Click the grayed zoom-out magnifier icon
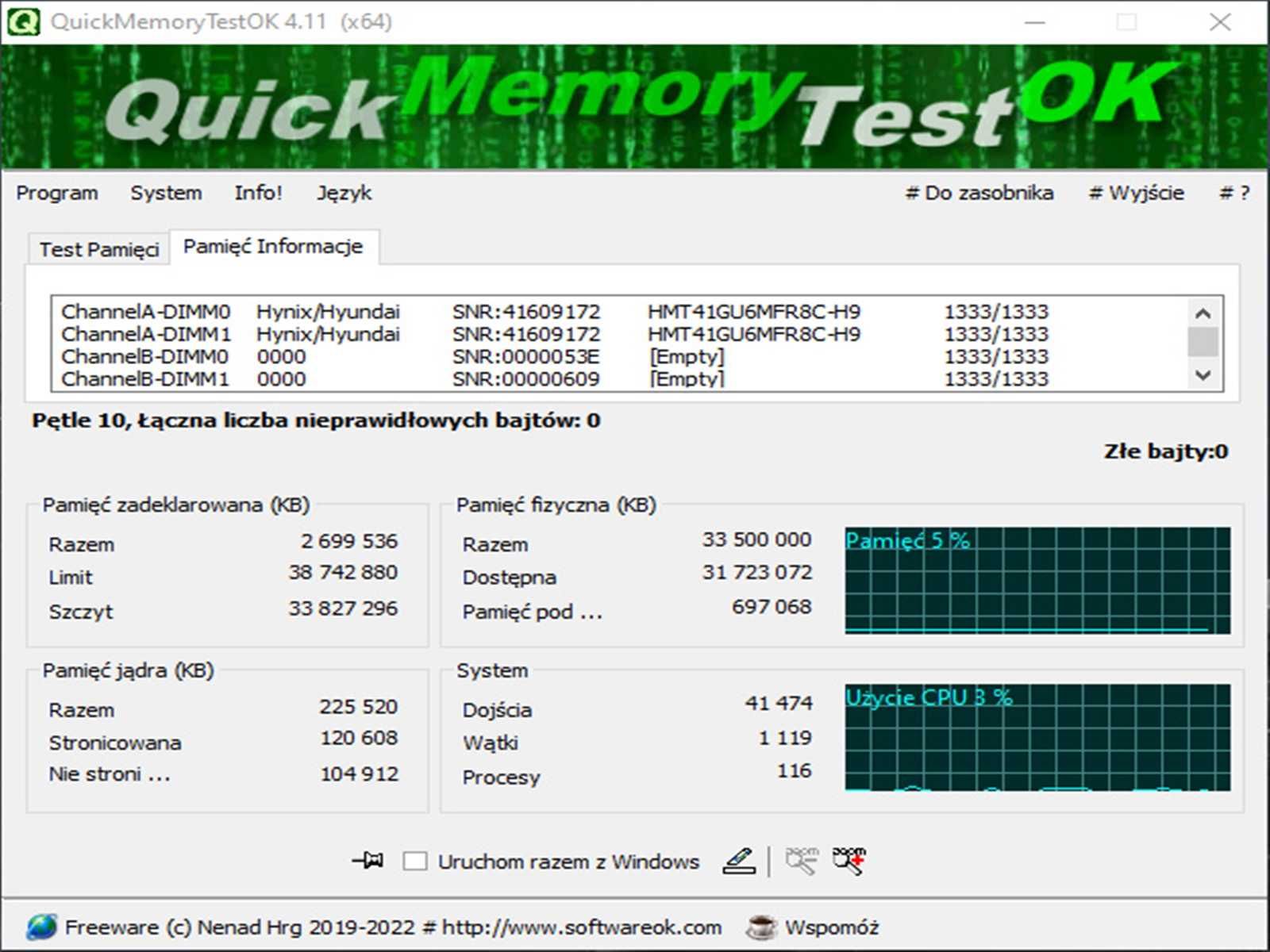This screenshot has height=952, width=1270. [x=802, y=861]
